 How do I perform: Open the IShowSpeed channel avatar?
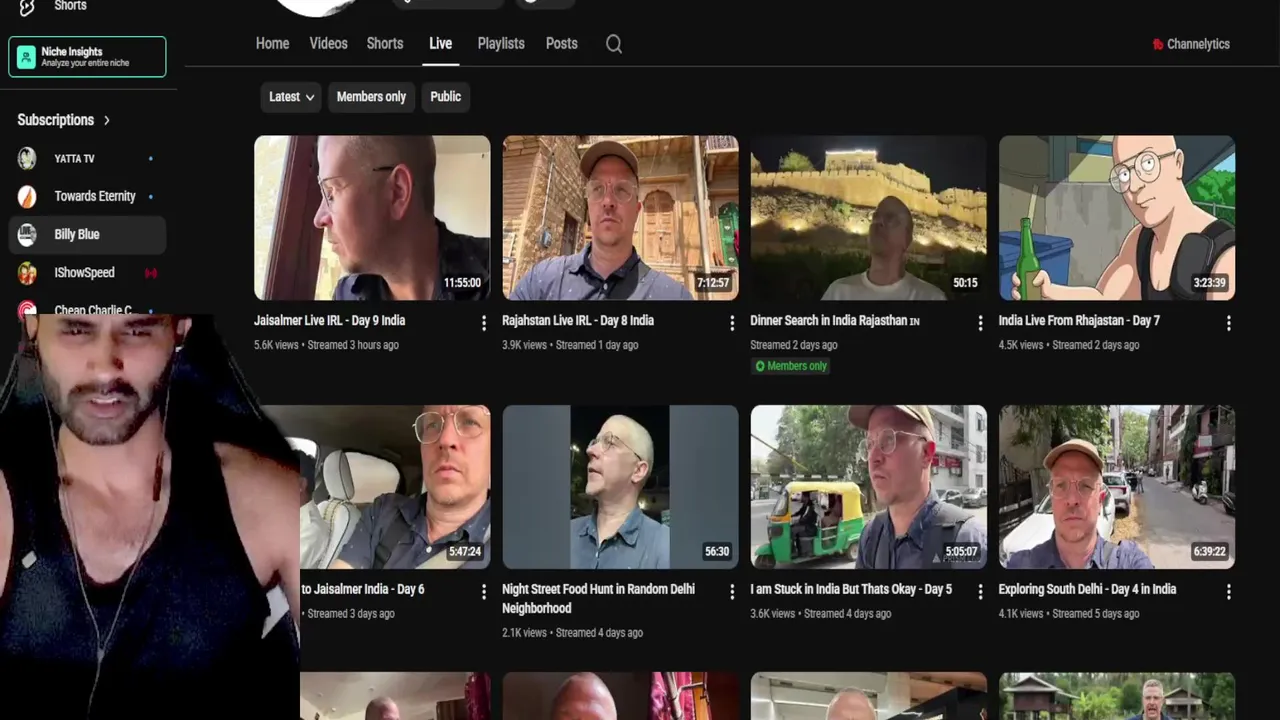click(27, 272)
